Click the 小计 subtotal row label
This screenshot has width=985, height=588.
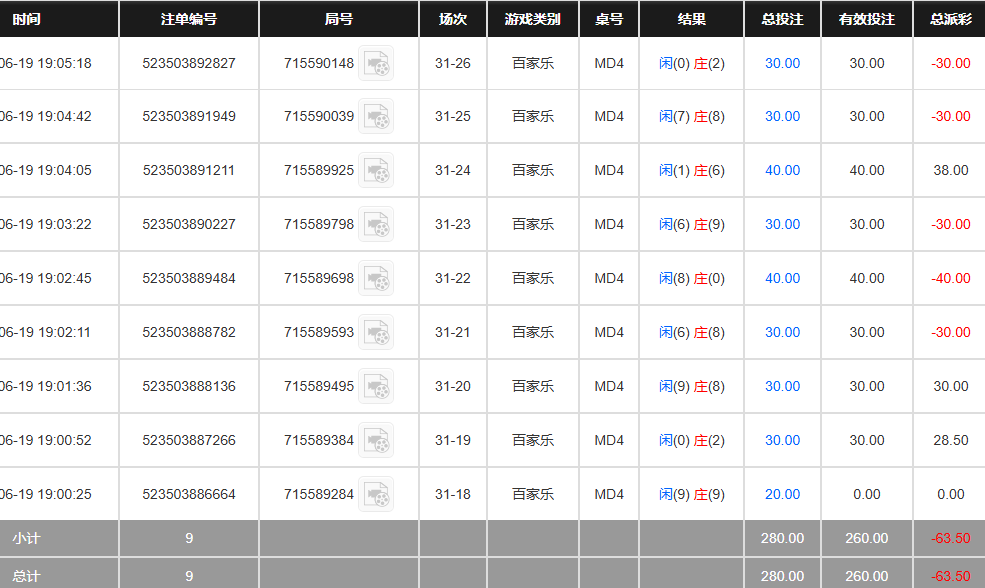click(26, 538)
